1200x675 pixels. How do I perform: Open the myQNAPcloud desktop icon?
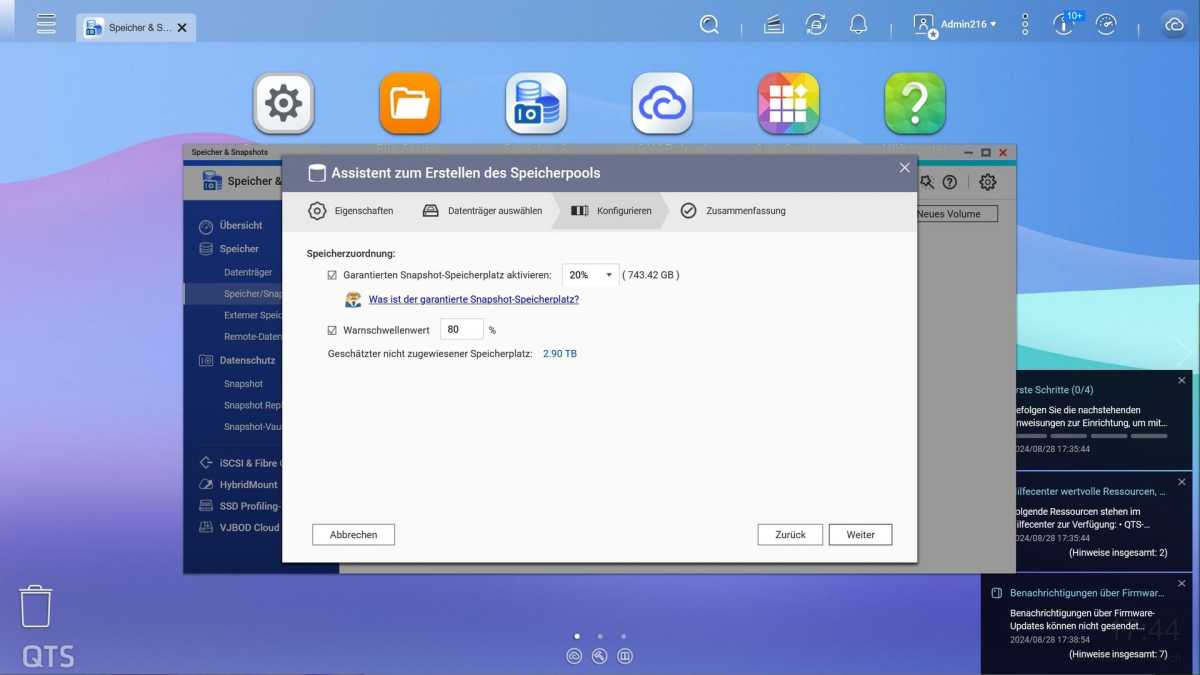pyautogui.click(x=662, y=101)
